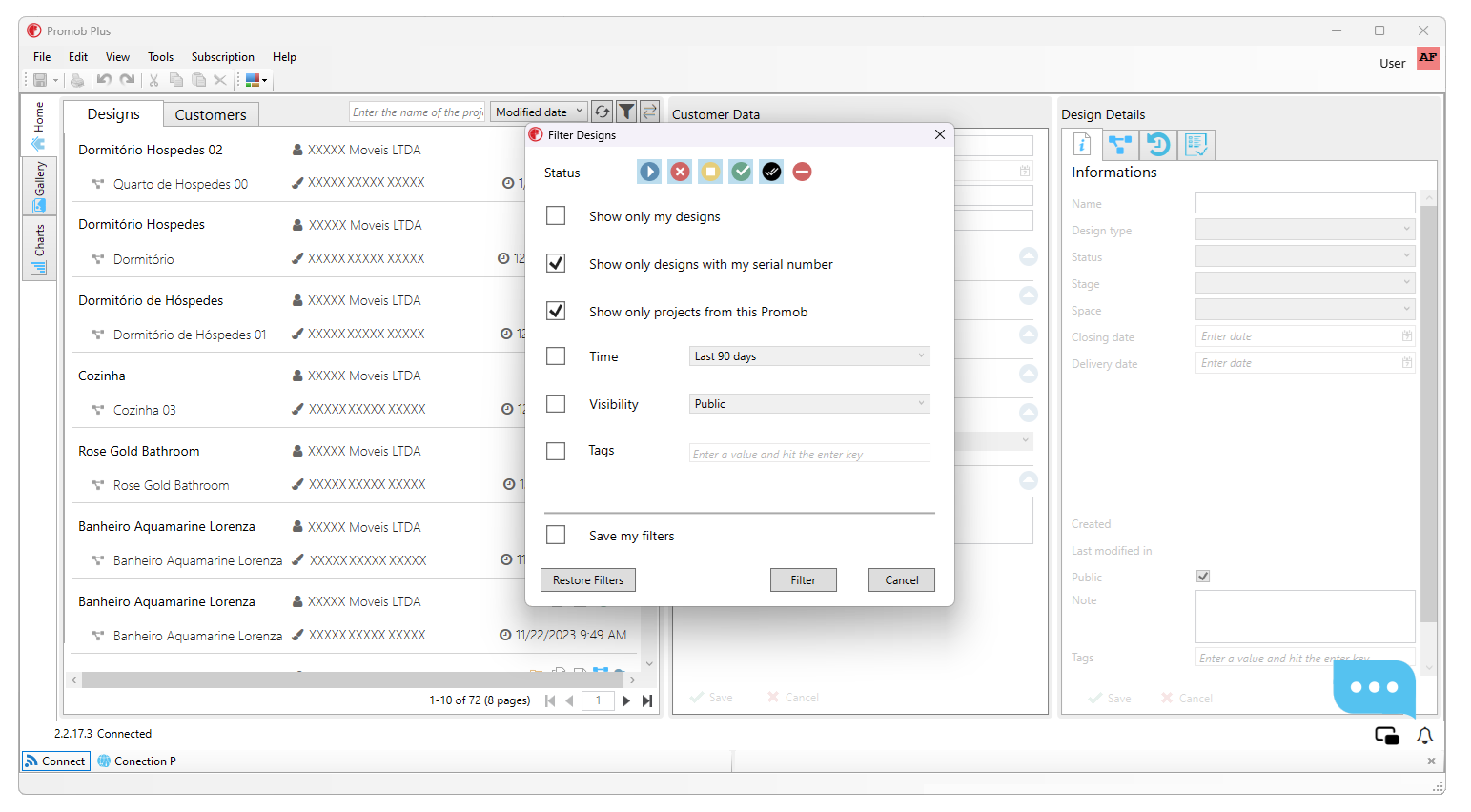Click the Paste icon in the toolbar
The width and height of the screenshot is (1471, 812).
coord(198,80)
